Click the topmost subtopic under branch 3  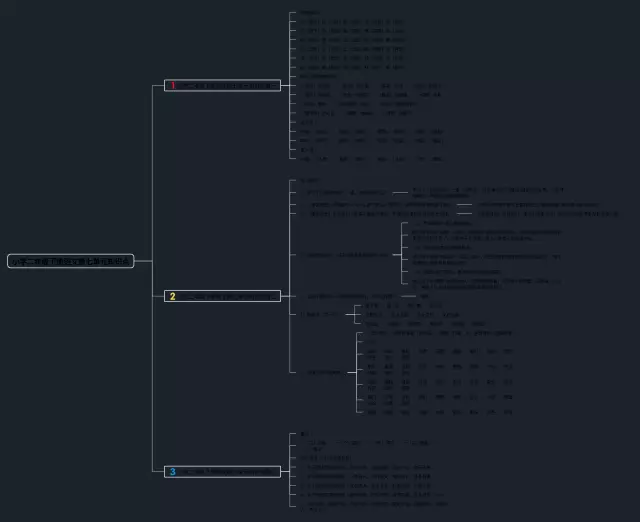point(304,433)
